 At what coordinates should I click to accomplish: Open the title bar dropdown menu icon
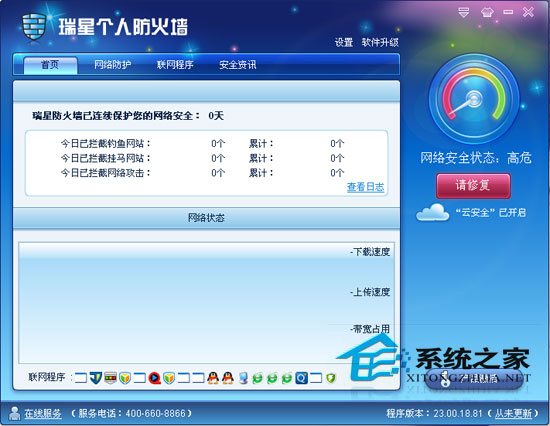(464, 13)
